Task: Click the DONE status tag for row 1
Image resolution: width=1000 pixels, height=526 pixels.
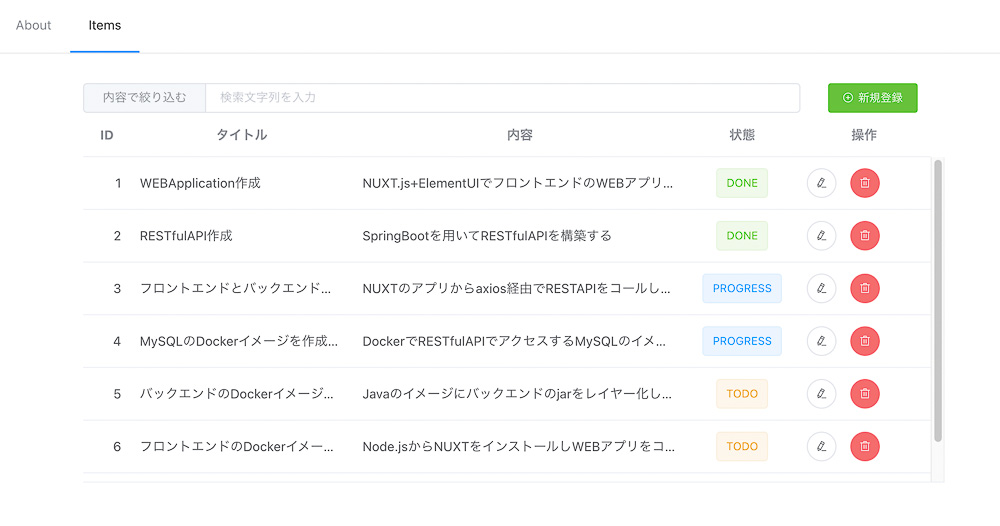Action: tap(742, 183)
